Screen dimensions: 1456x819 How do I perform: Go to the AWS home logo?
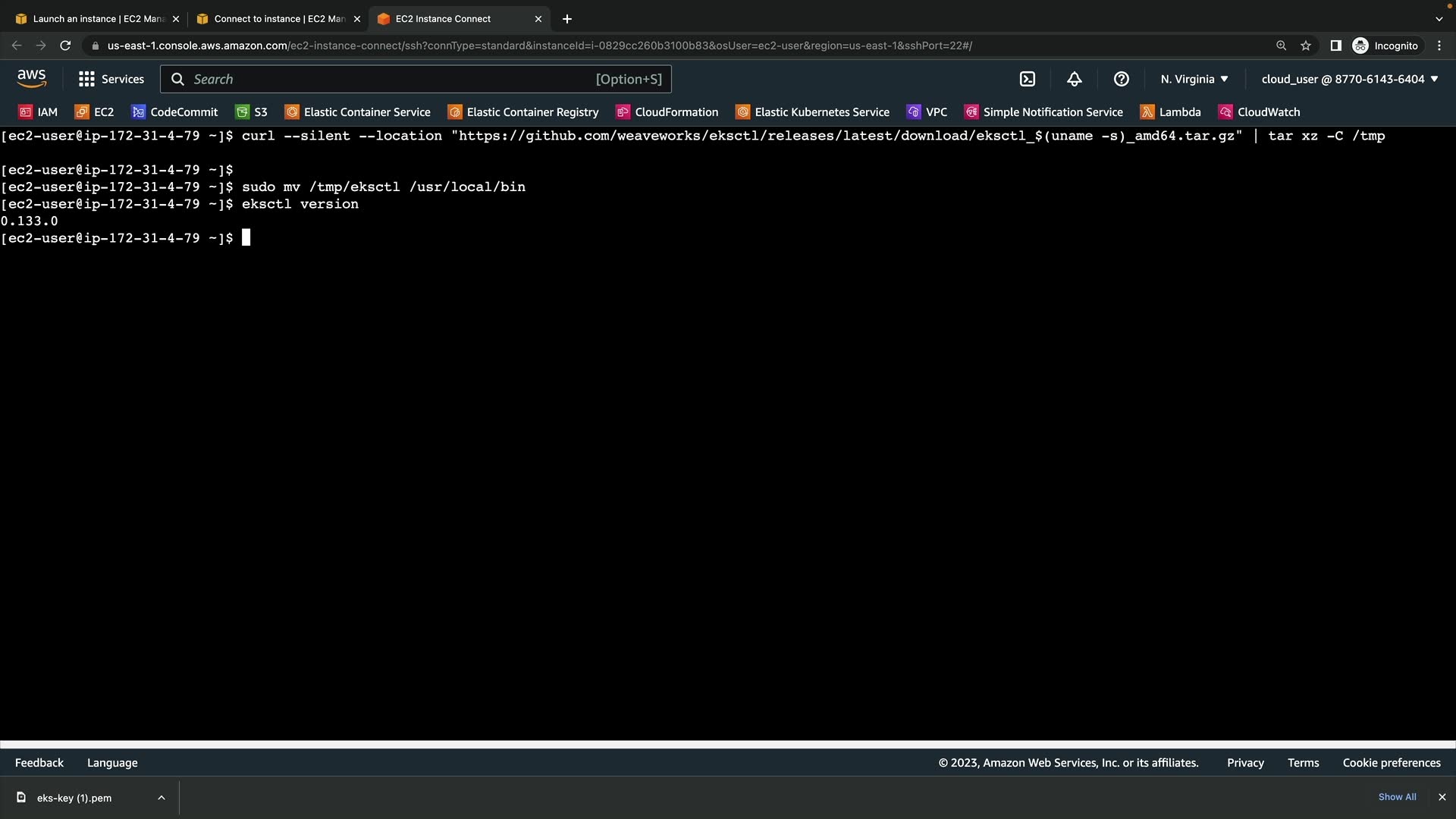(32, 78)
